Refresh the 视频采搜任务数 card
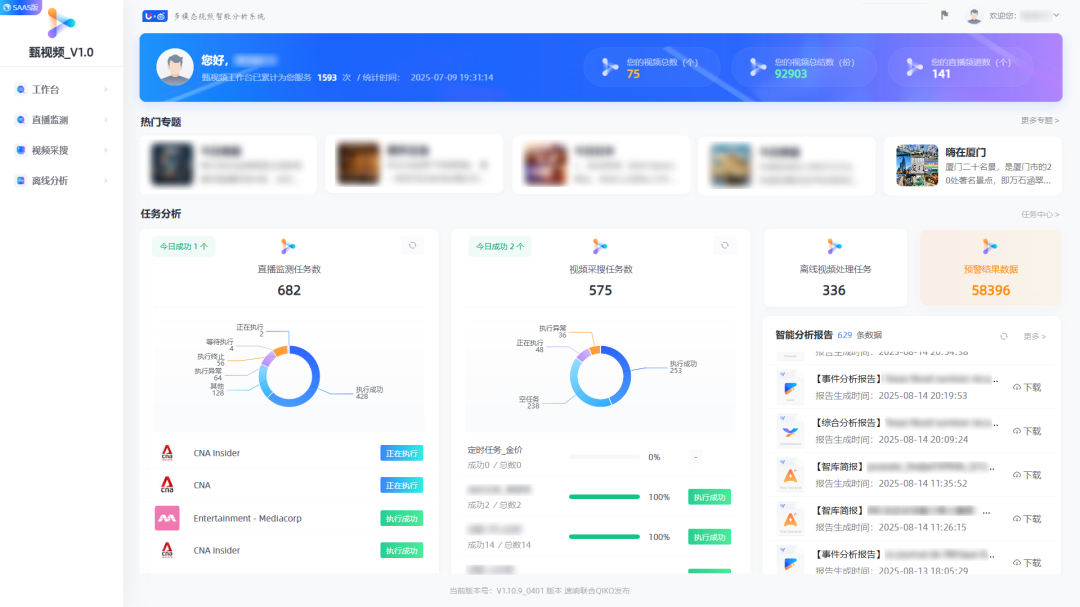 (724, 245)
